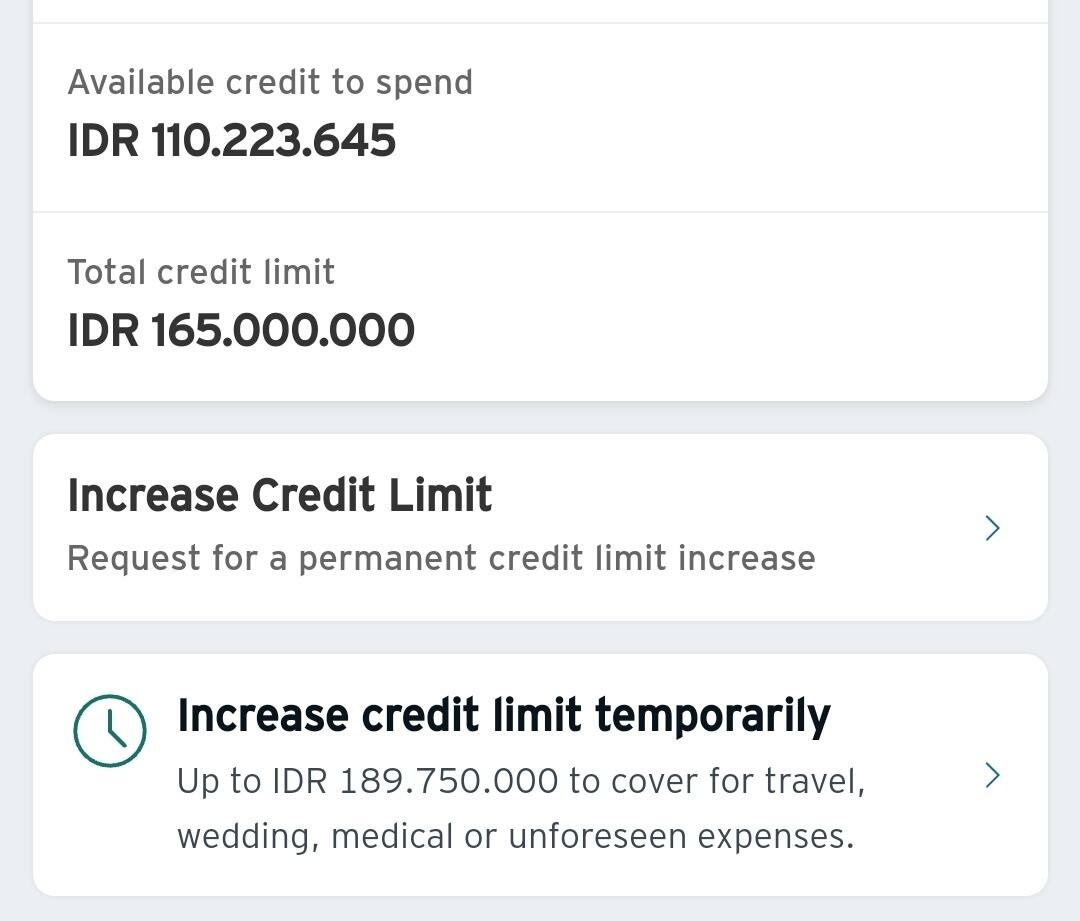Tap the '189.750.000' figure in the description

(x=448, y=781)
